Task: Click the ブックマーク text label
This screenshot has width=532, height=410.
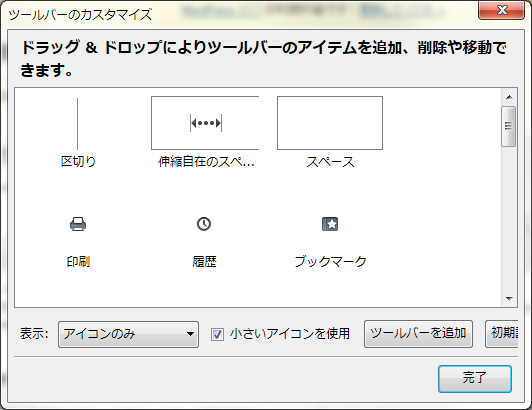Action: pos(330,261)
